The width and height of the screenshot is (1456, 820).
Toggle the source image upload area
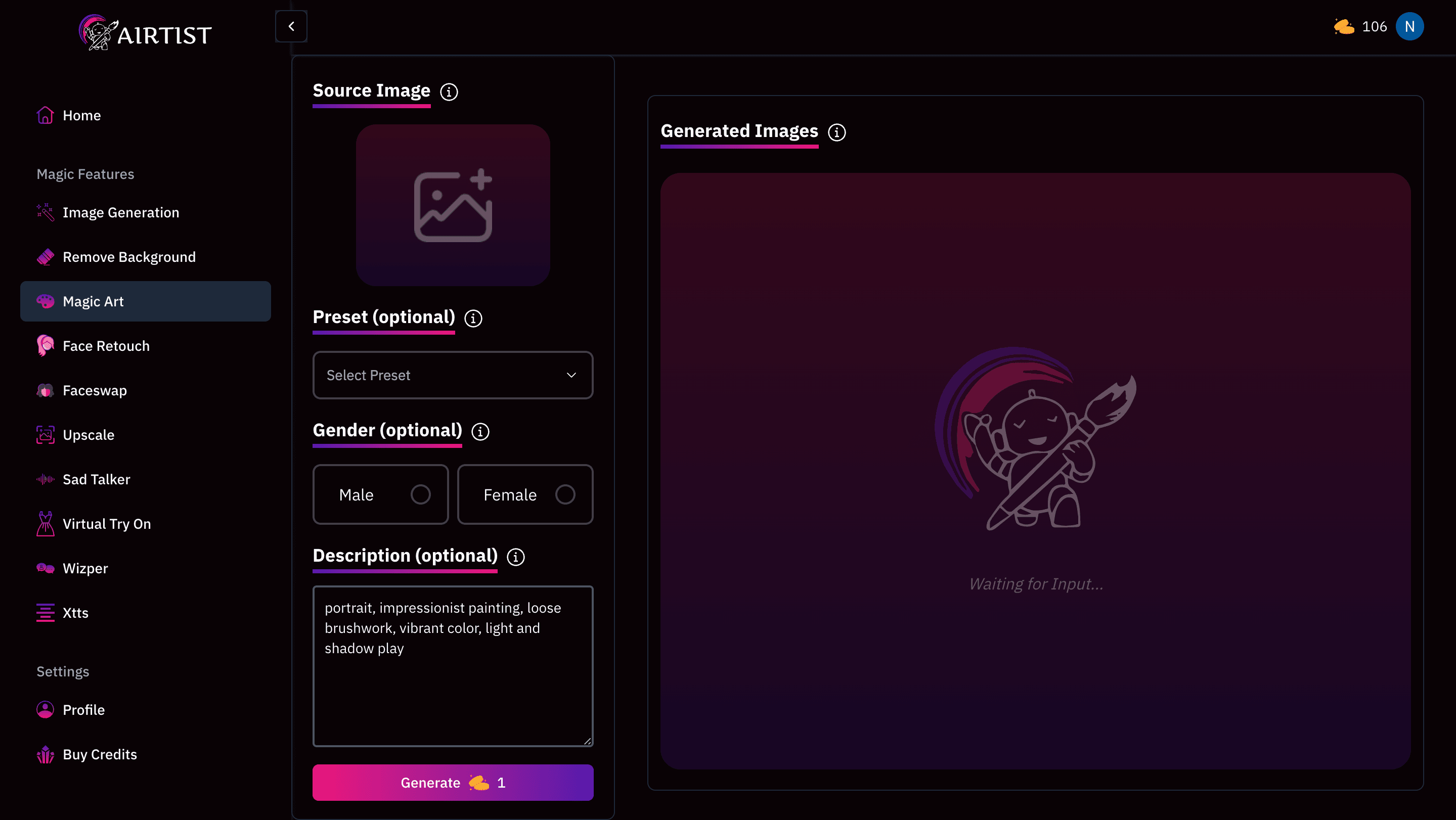point(452,204)
